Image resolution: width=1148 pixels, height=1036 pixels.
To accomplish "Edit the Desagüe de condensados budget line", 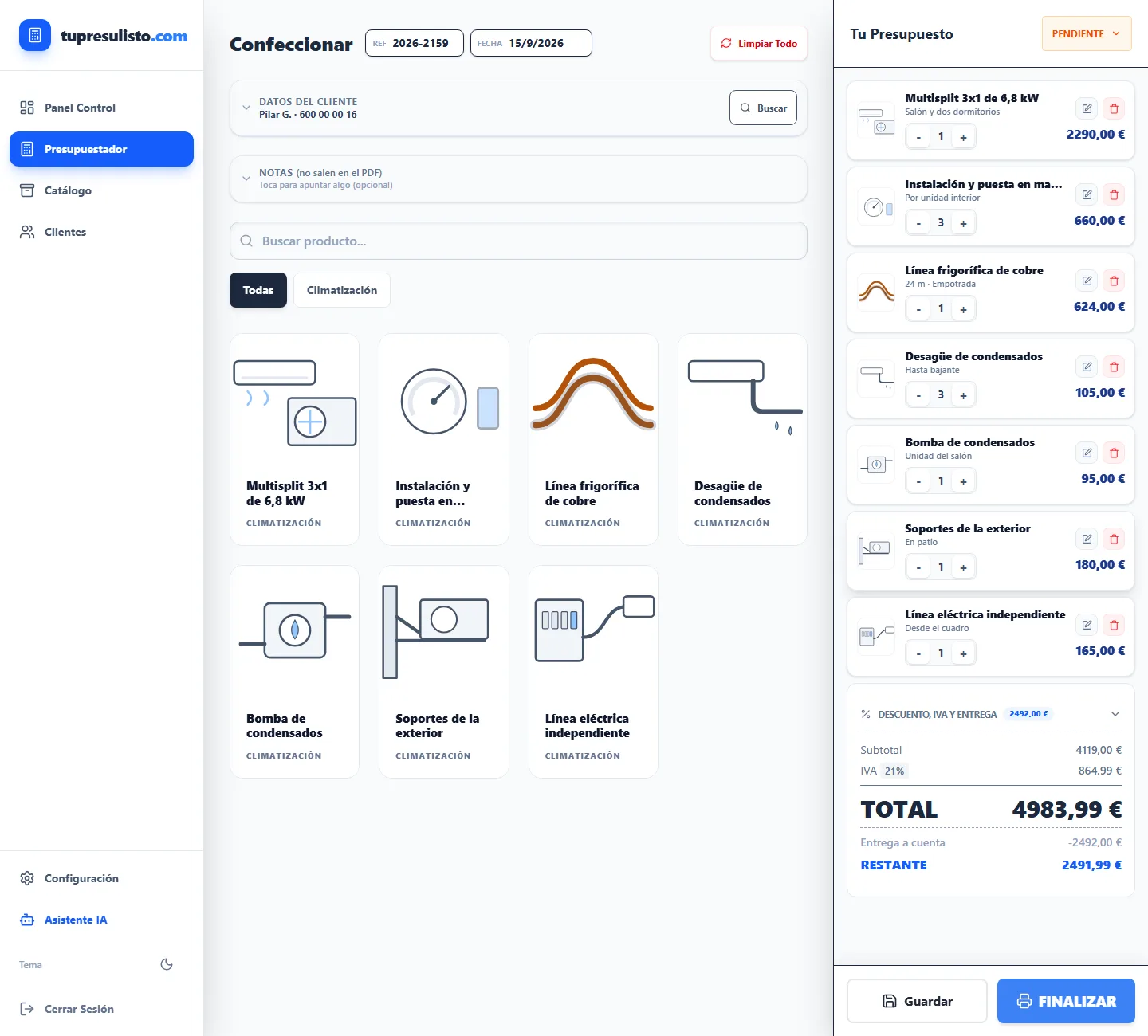I will (1087, 367).
